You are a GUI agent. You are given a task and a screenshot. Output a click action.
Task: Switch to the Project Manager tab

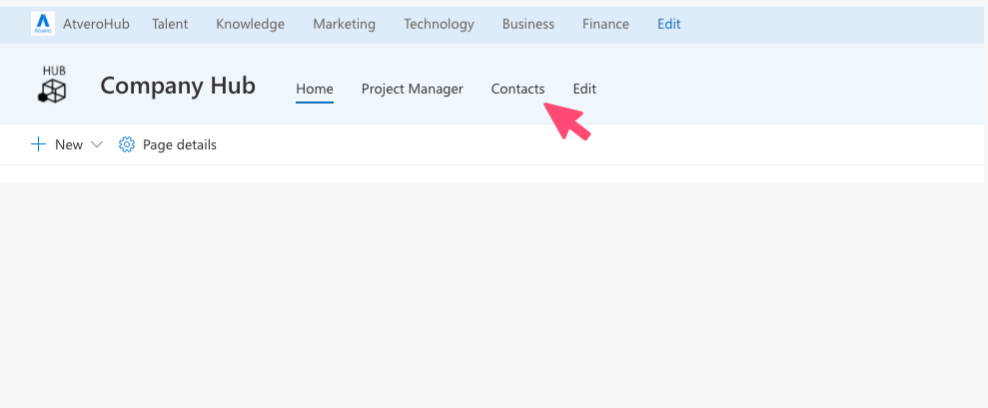coord(412,89)
